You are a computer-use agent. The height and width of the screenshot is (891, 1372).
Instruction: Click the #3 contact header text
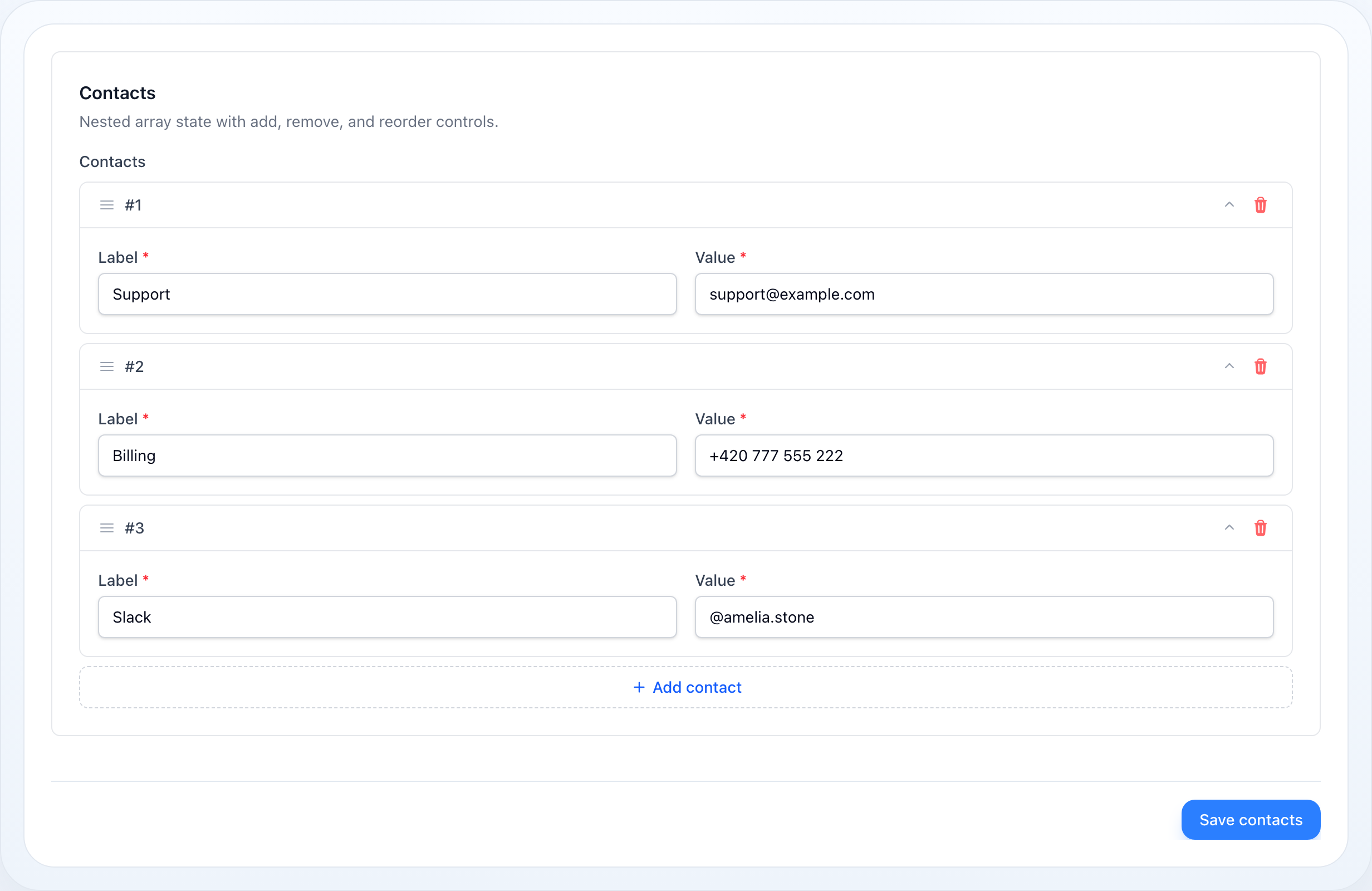(134, 528)
